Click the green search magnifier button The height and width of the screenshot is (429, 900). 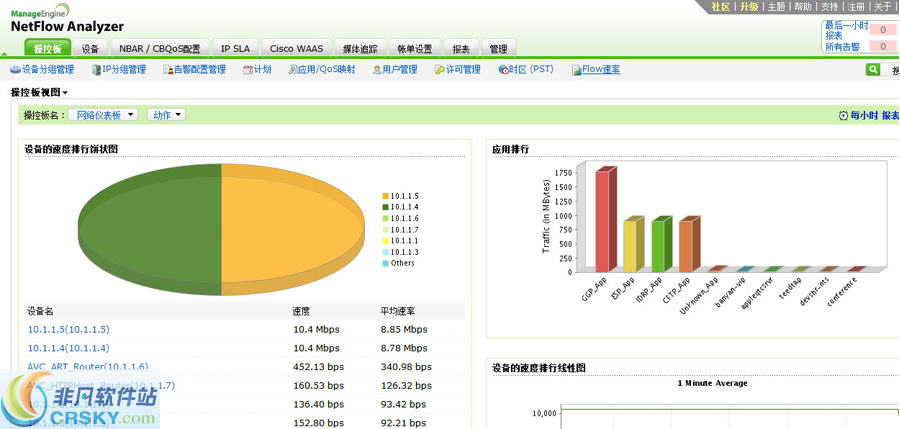tap(873, 69)
